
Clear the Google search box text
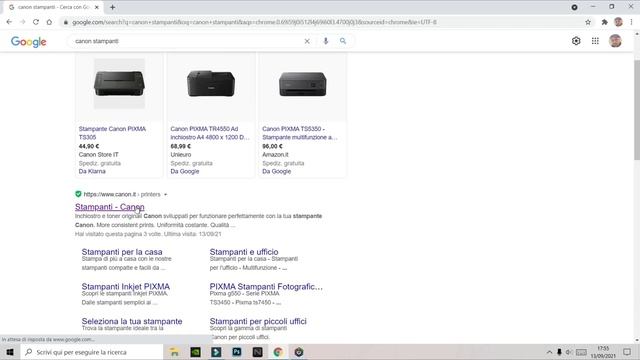[x=307, y=41]
